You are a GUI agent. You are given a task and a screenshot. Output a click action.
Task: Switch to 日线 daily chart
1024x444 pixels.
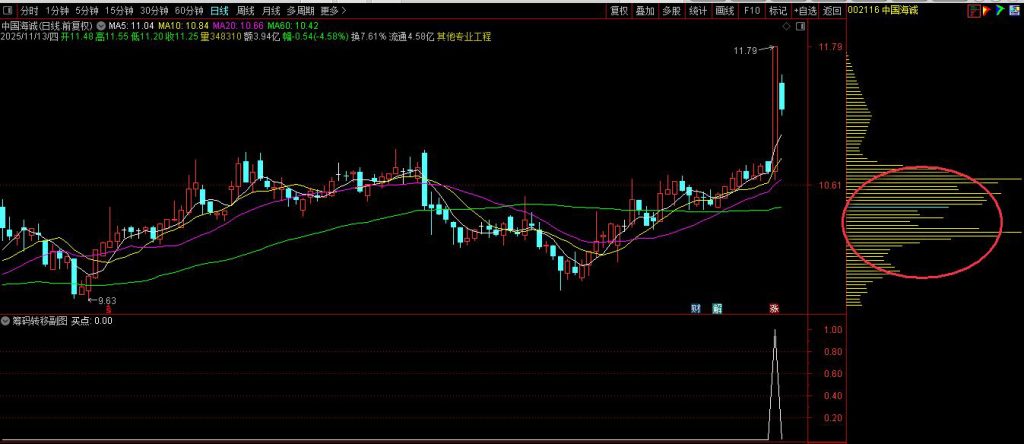pos(219,10)
